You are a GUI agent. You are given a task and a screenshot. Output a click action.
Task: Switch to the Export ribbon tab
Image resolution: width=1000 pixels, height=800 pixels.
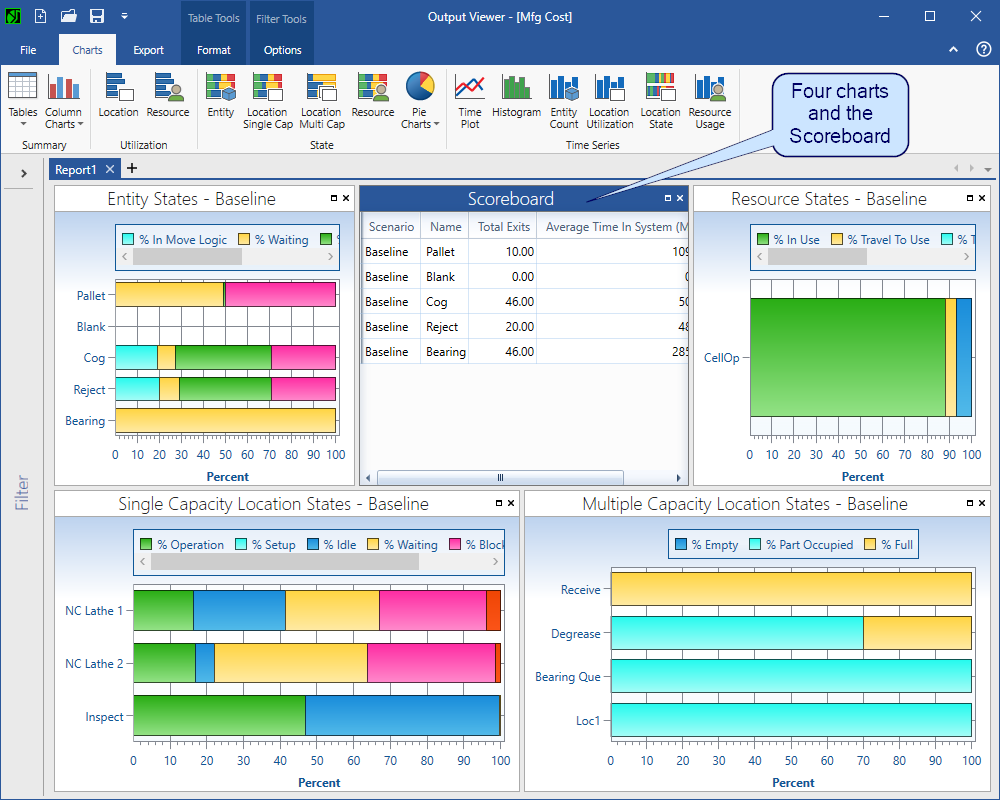click(148, 50)
